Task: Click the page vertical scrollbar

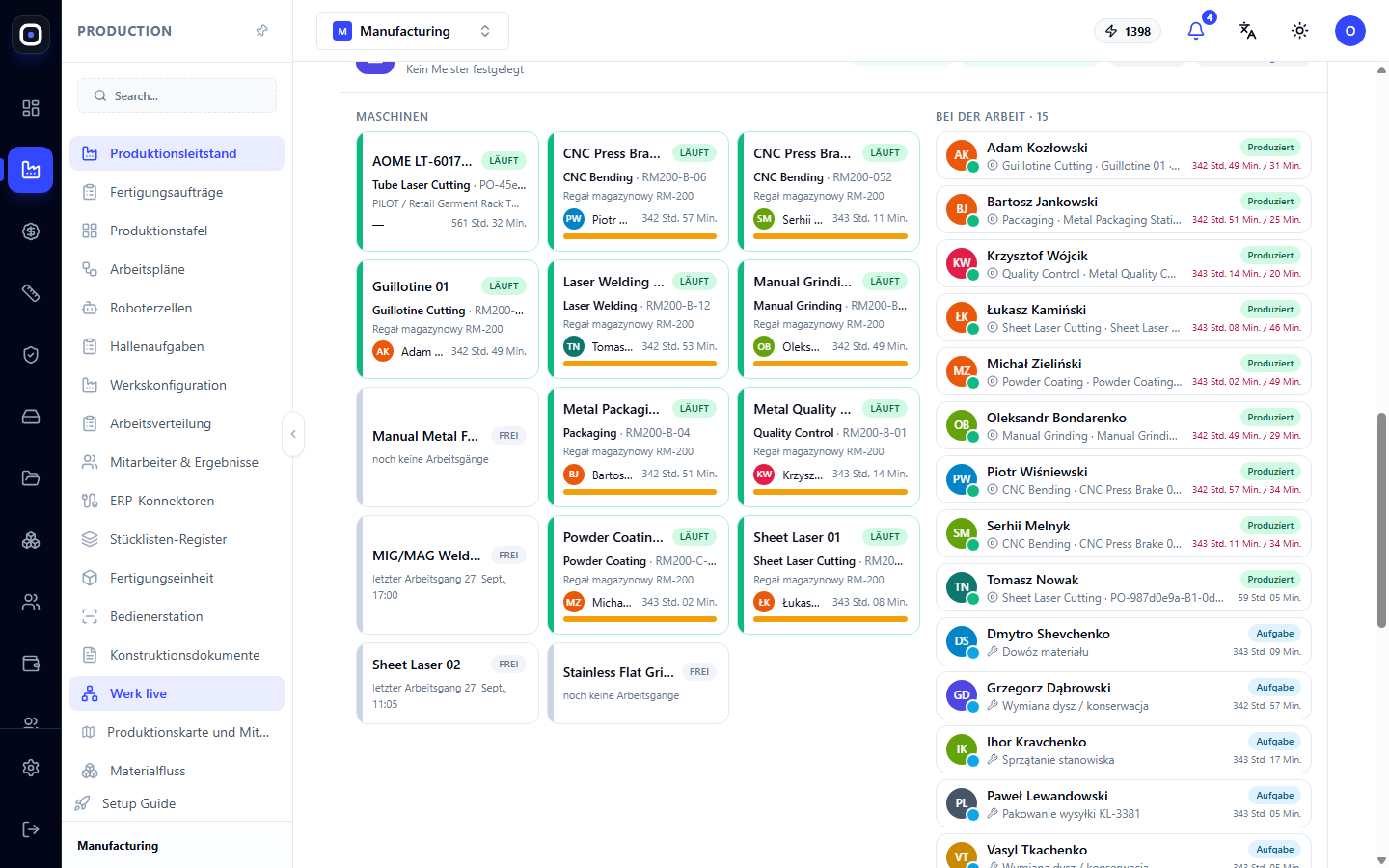Action: pyautogui.click(x=1381, y=521)
